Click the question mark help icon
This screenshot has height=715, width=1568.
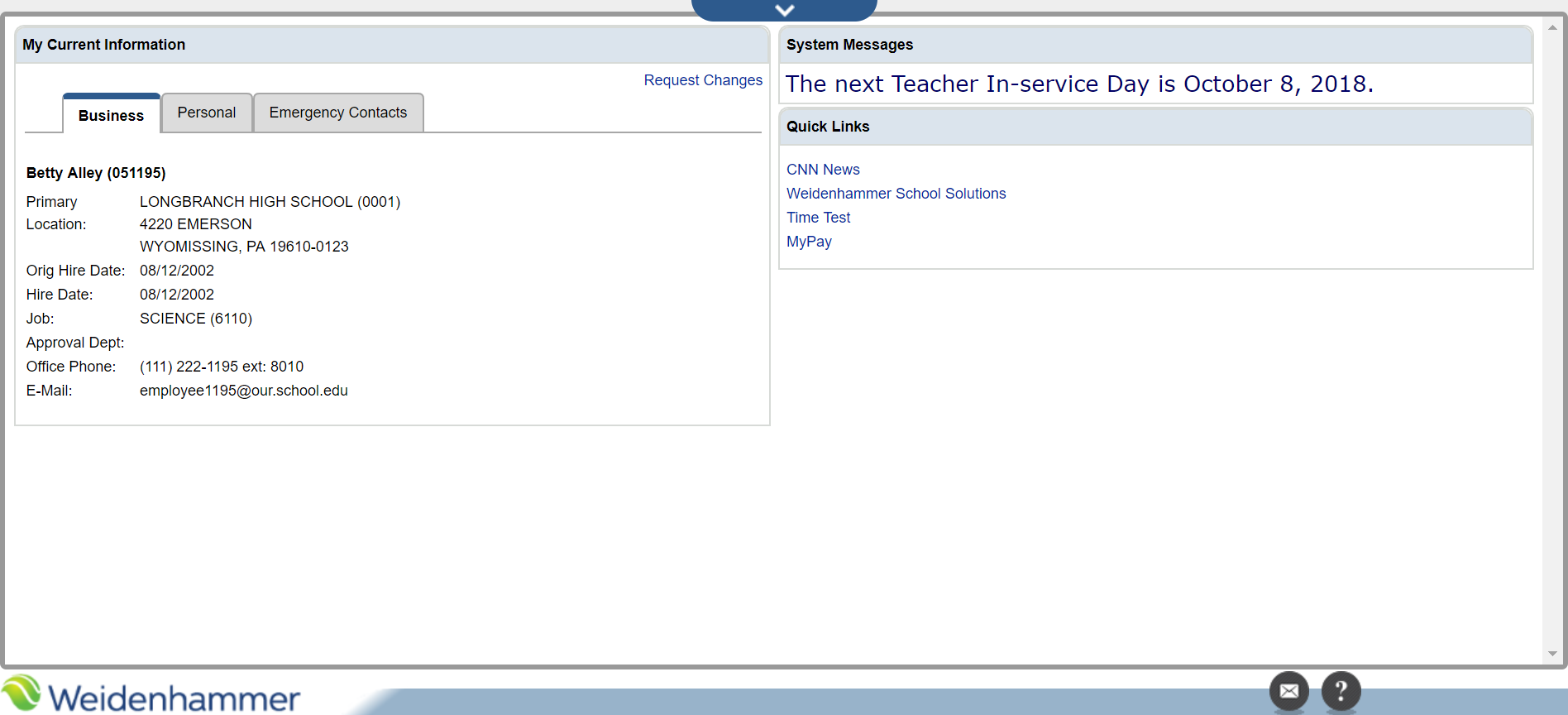tap(1341, 691)
